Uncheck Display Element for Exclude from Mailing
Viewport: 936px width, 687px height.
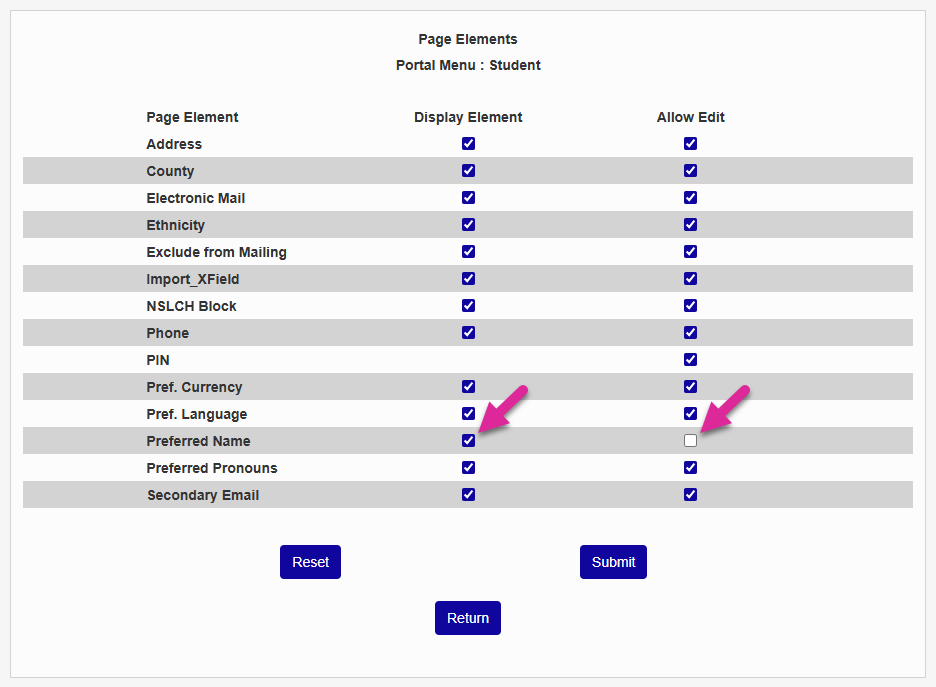click(469, 252)
